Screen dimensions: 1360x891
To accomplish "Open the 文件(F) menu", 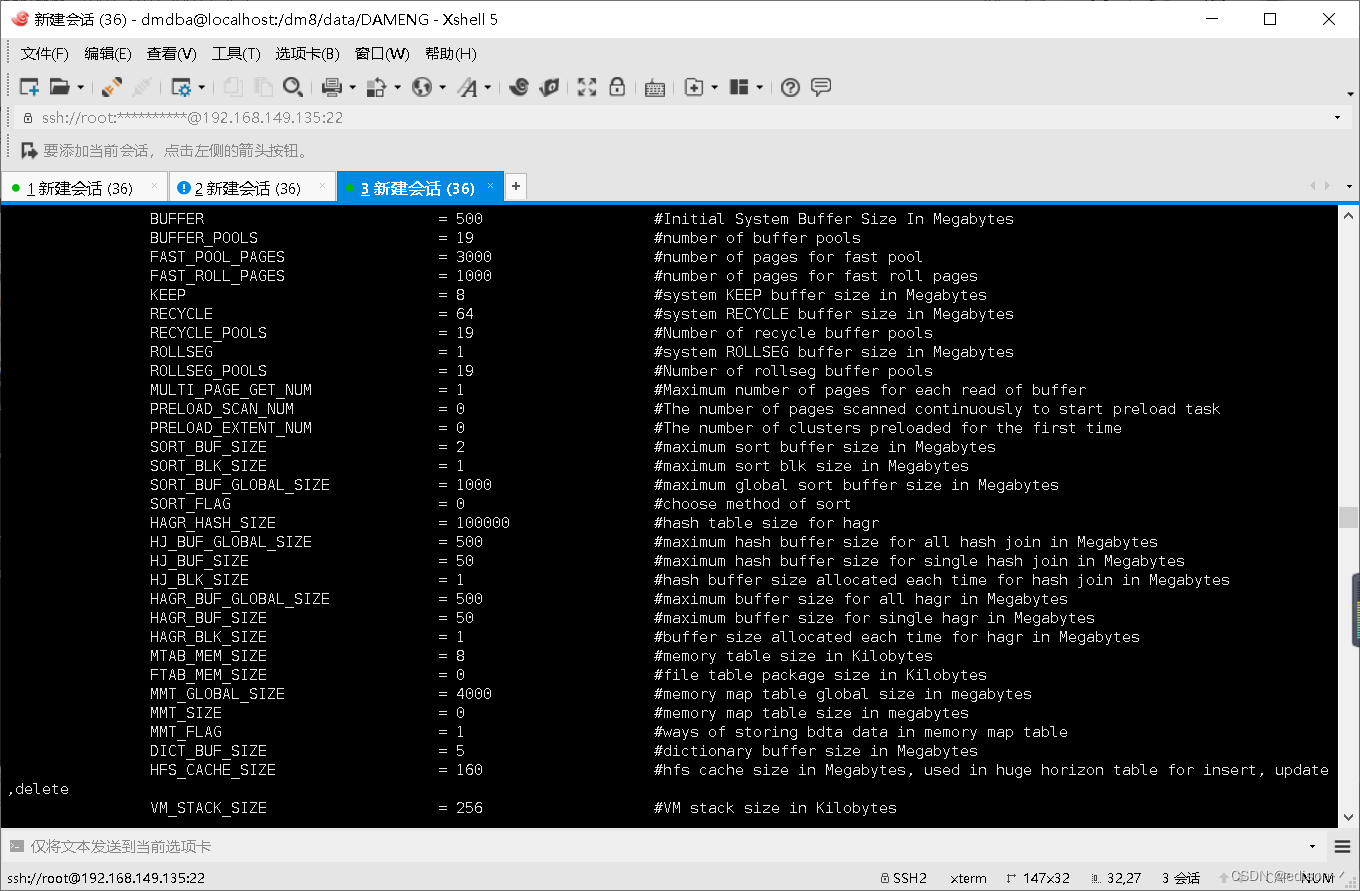I will pos(45,54).
